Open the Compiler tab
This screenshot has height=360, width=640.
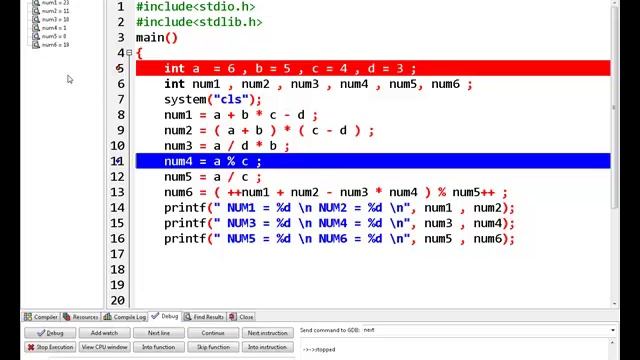tap(41, 317)
